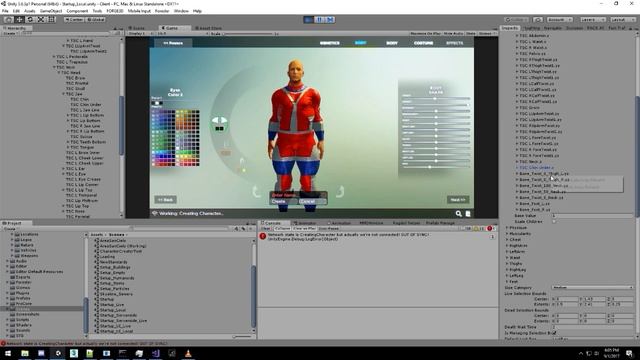This screenshot has height=360, width=640.
Task: Click the cloud services icon
Action: tap(538, 20)
